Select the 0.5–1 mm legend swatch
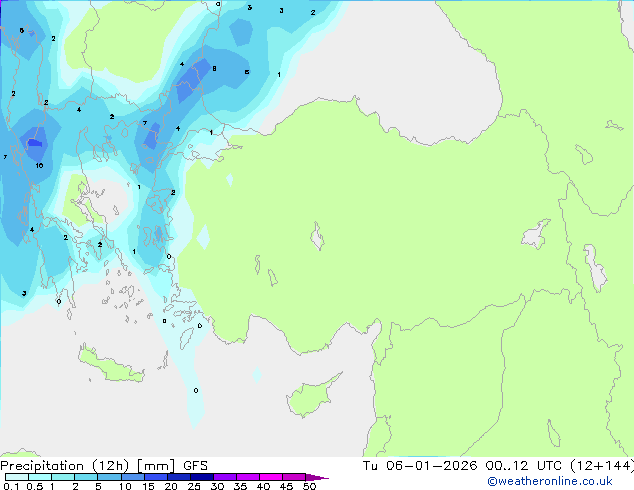634x490 pixels. (40, 477)
